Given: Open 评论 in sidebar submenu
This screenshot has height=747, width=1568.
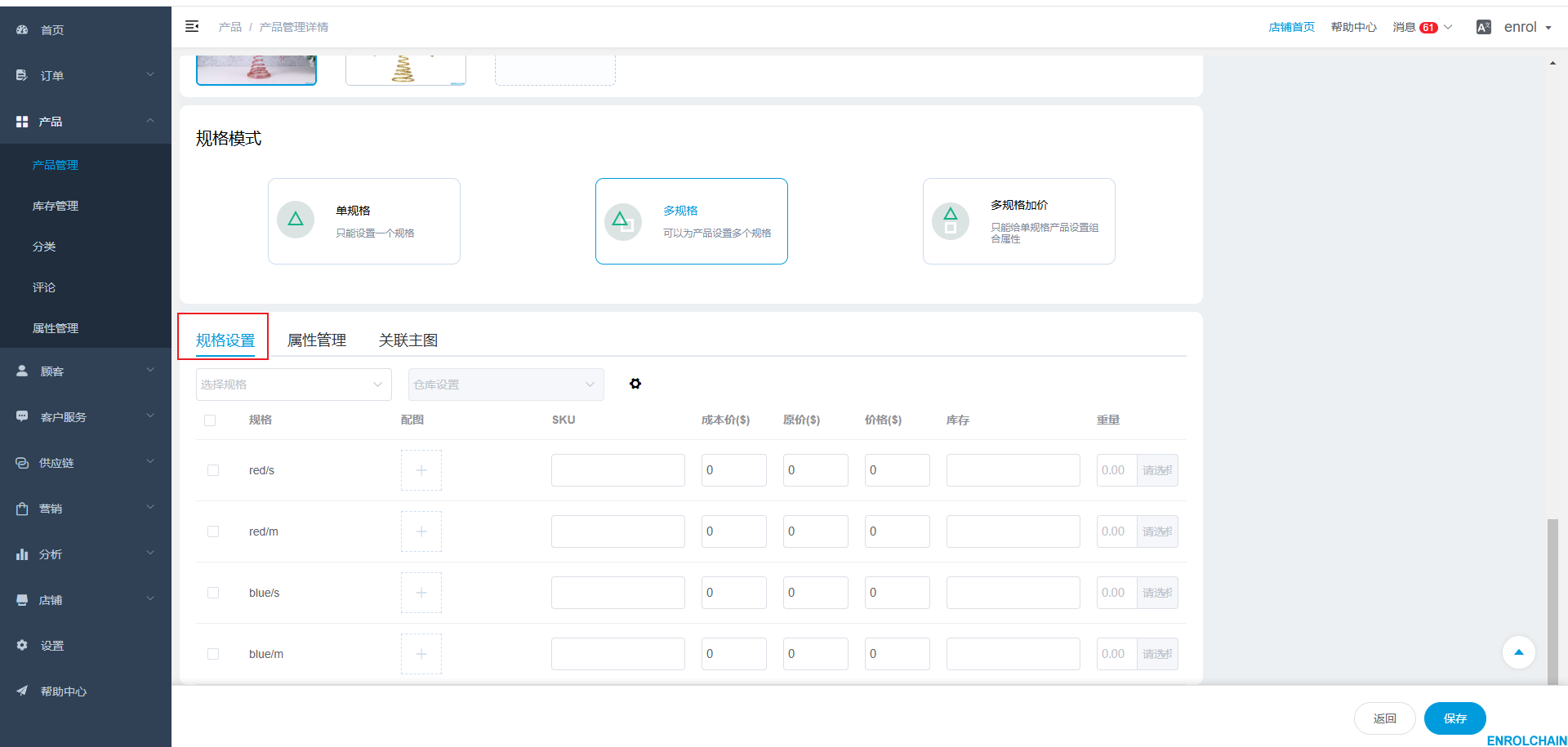Looking at the screenshot, I should click(x=44, y=287).
